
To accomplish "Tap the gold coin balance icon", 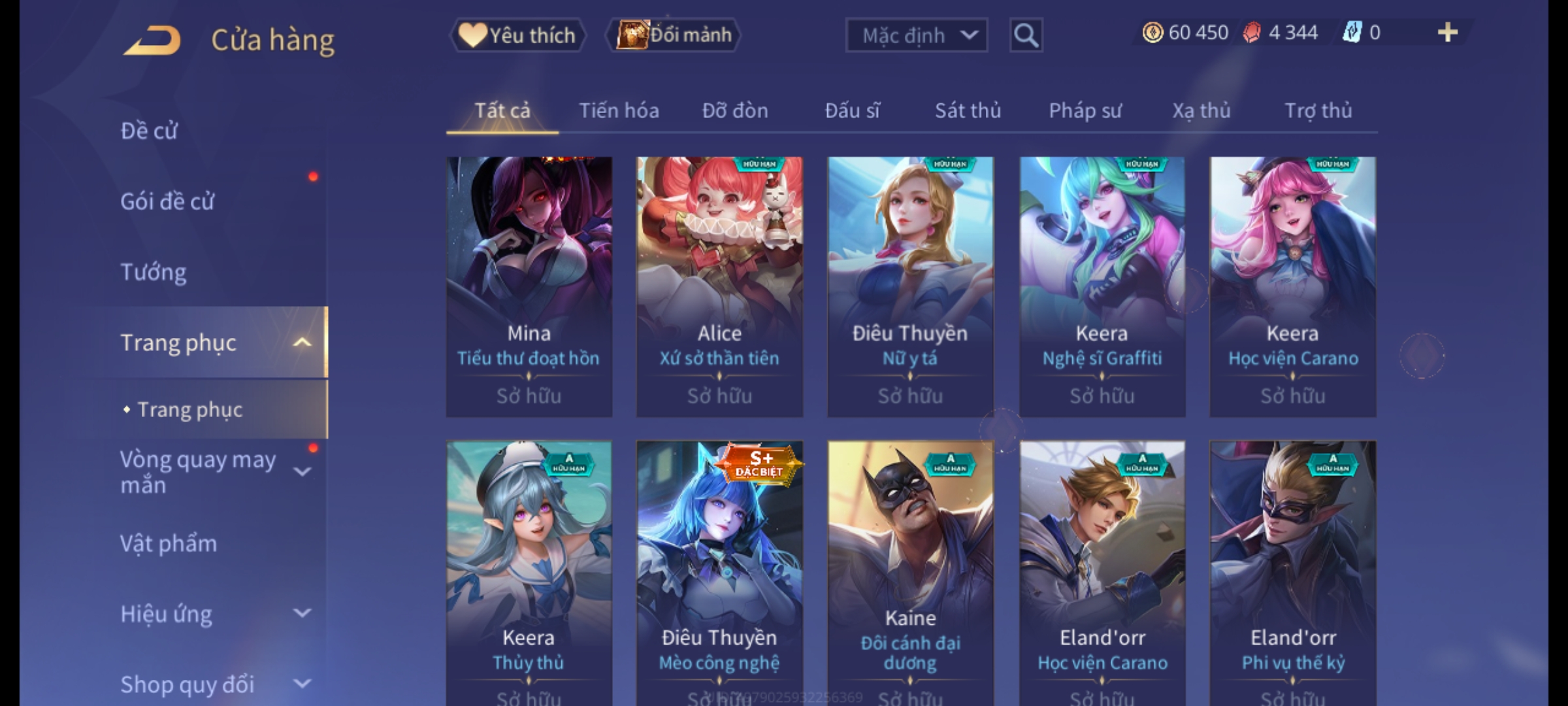I will (1152, 32).
